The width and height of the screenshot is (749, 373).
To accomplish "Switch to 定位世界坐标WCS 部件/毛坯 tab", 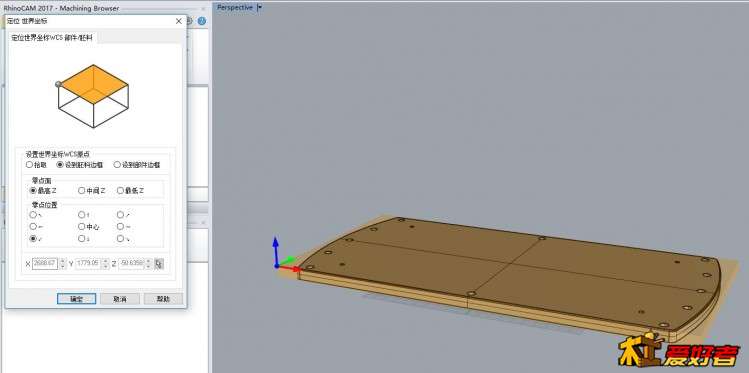I will pos(52,37).
